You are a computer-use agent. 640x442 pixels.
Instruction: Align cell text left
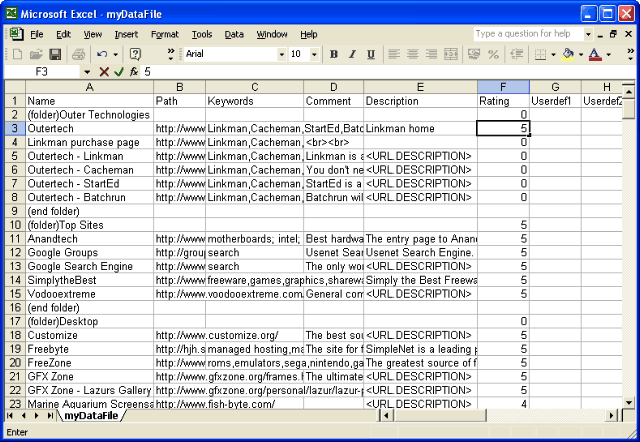(x=394, y=54)
